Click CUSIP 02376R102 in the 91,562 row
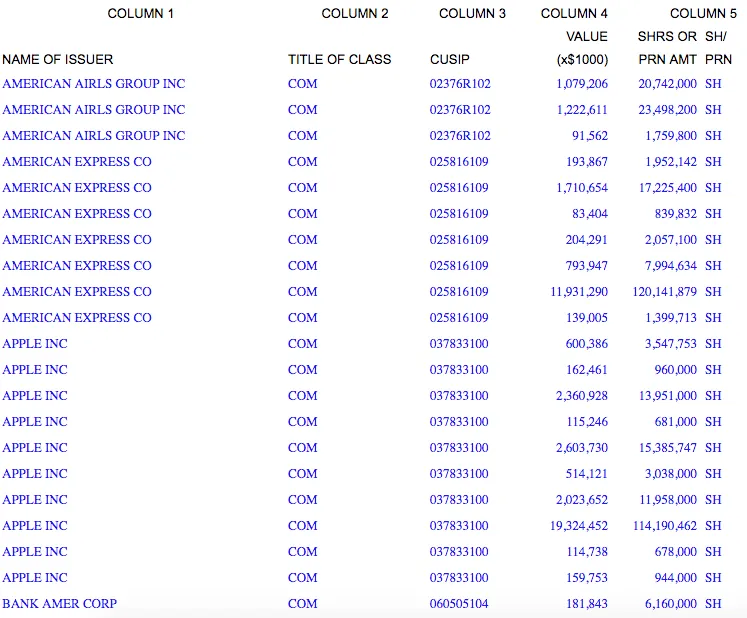This screenshot has height=618, width=747. [460, 136]
